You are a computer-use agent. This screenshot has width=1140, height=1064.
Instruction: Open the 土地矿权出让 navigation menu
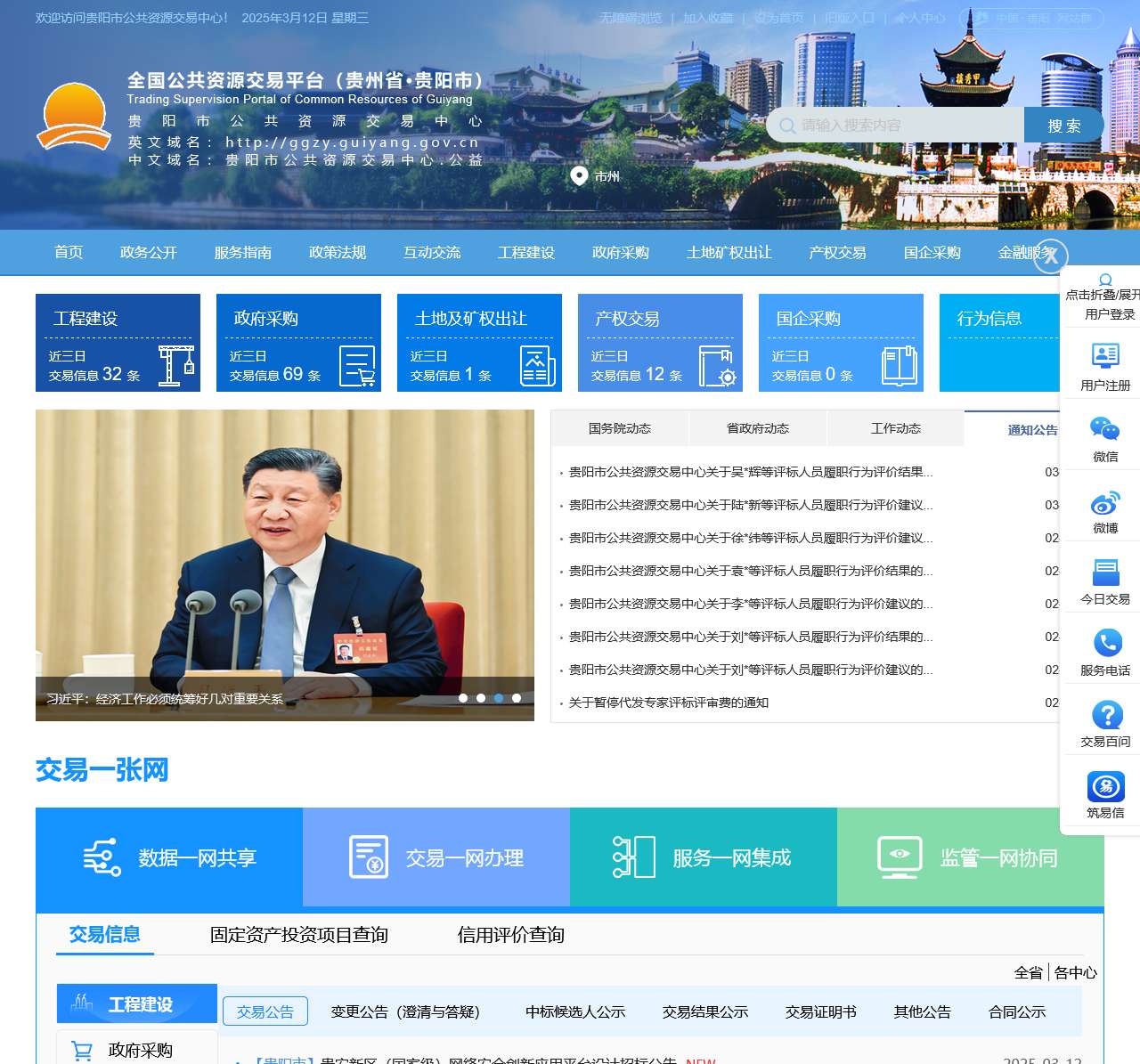click(729, 253)
